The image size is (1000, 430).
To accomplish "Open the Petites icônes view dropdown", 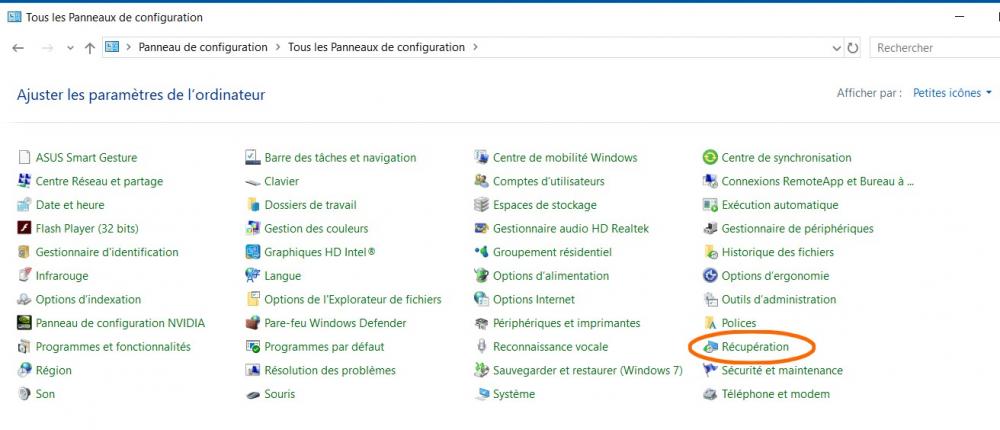I will click(952, 93).
